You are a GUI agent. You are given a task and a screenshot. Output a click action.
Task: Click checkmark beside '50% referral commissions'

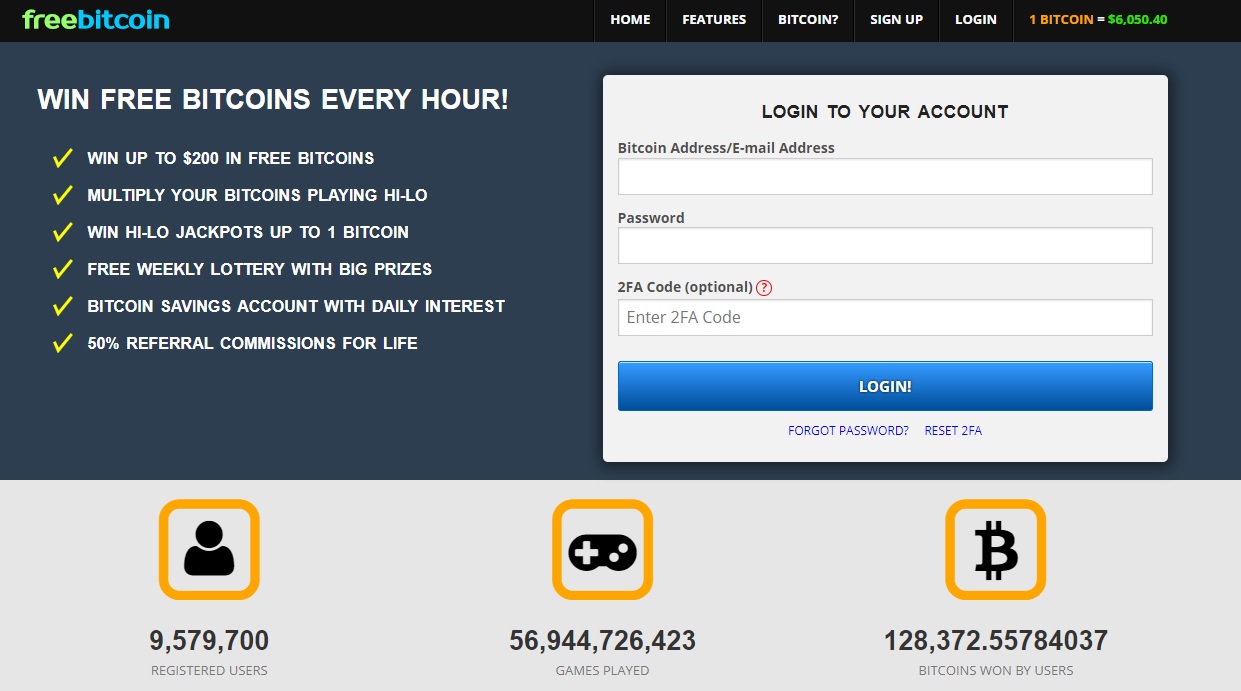tap(63, 343)
